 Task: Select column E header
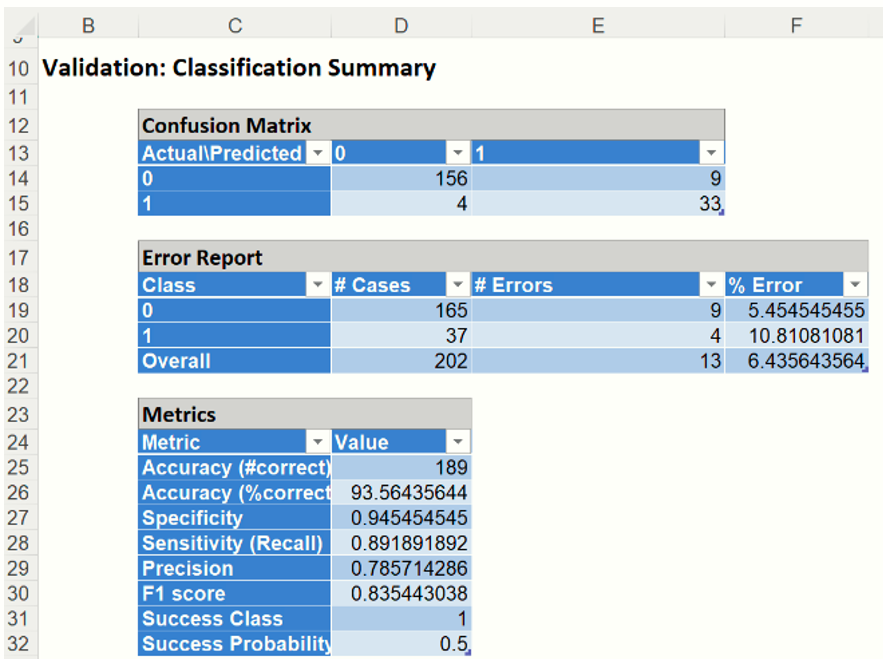pos(598,26)
